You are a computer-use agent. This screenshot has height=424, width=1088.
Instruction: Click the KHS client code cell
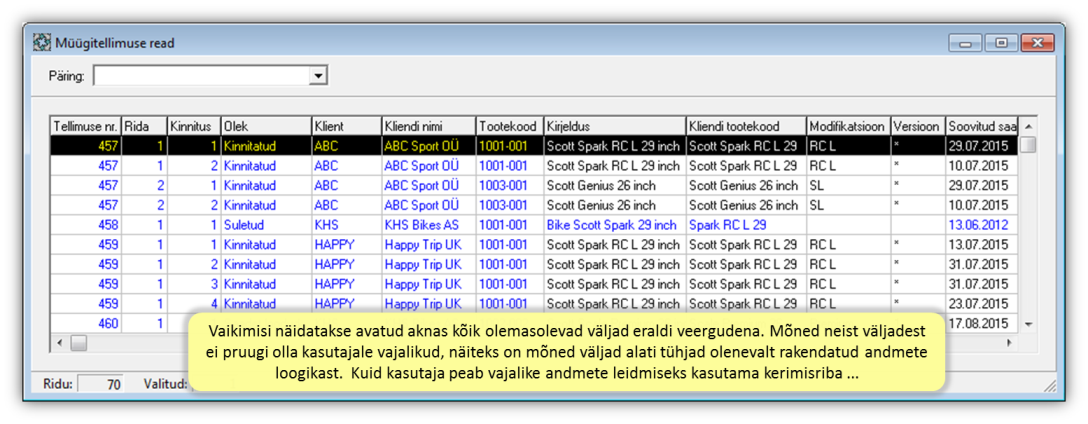[346, 225]
